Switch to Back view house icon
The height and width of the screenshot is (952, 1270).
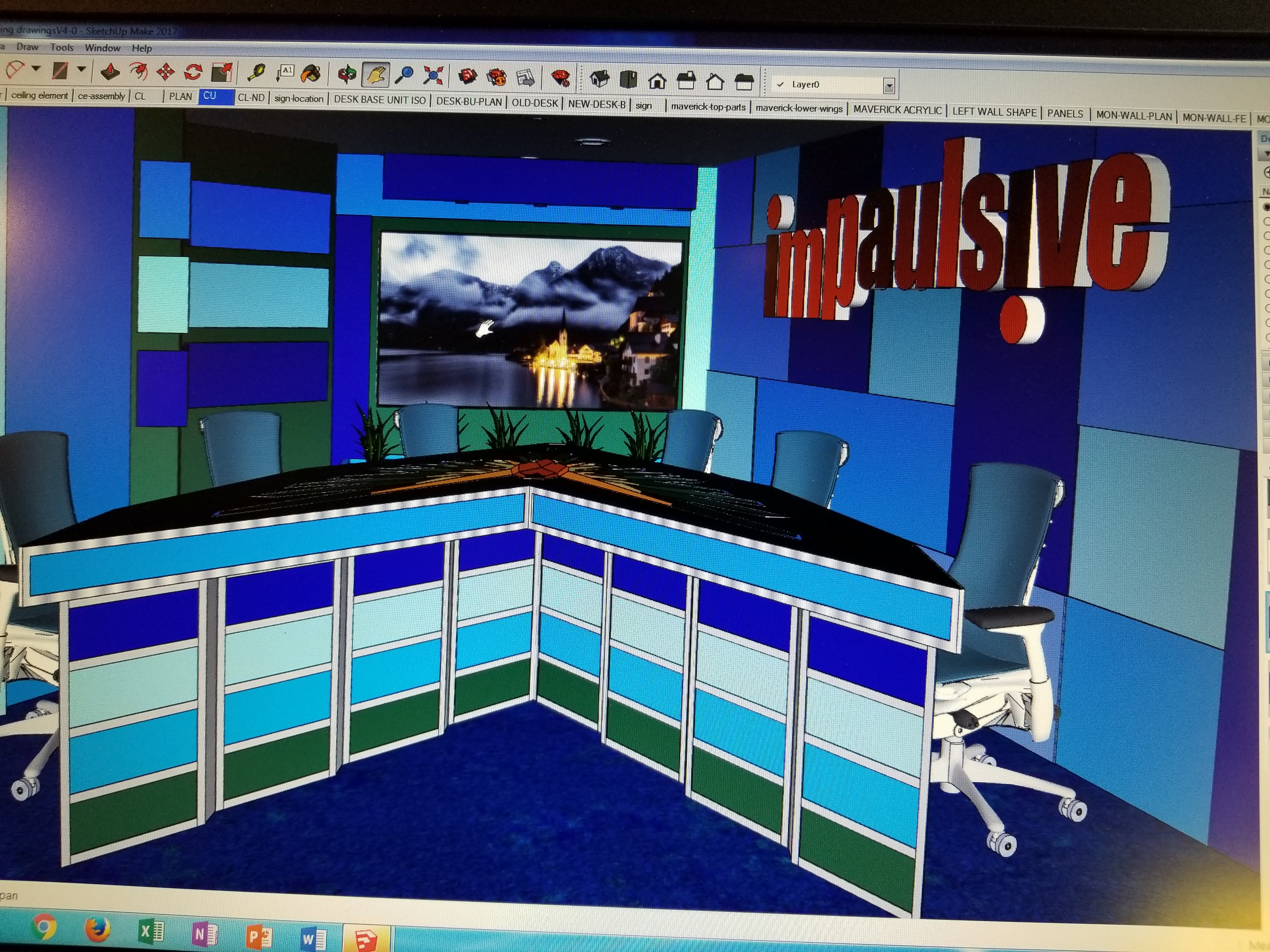[715, 82]
